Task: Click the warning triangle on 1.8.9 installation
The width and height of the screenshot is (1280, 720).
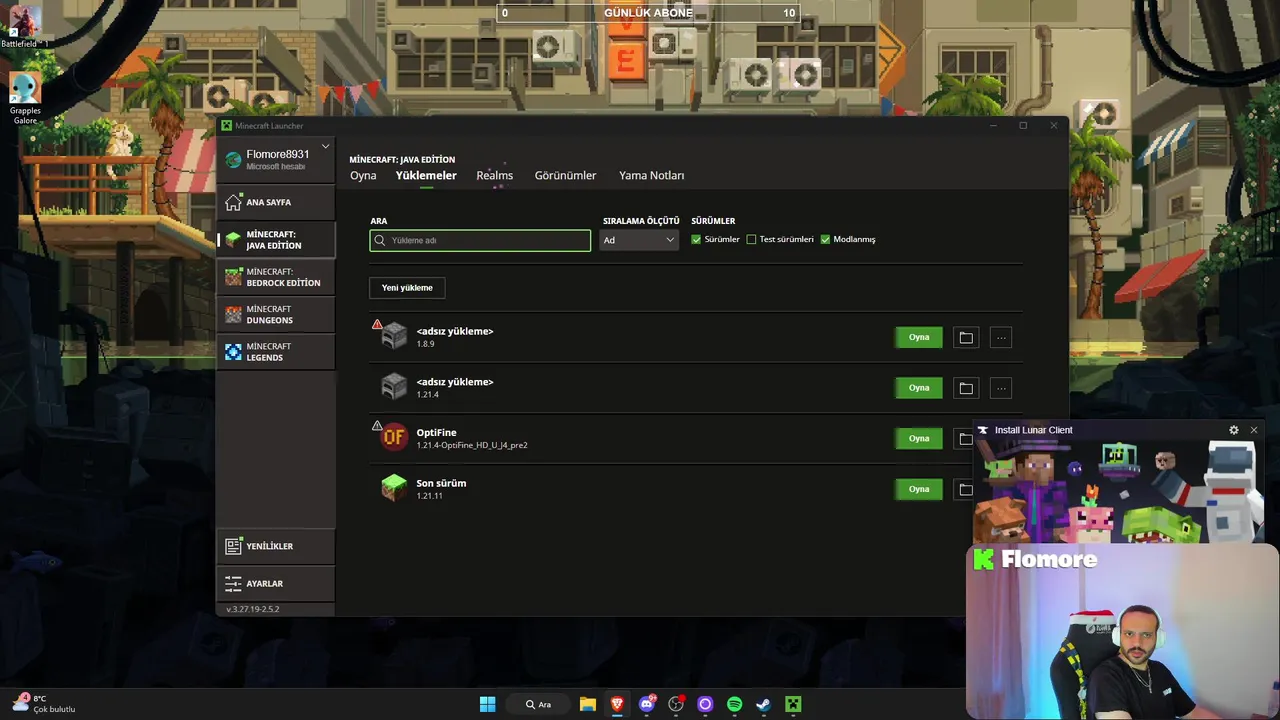Action: [377, 324]
